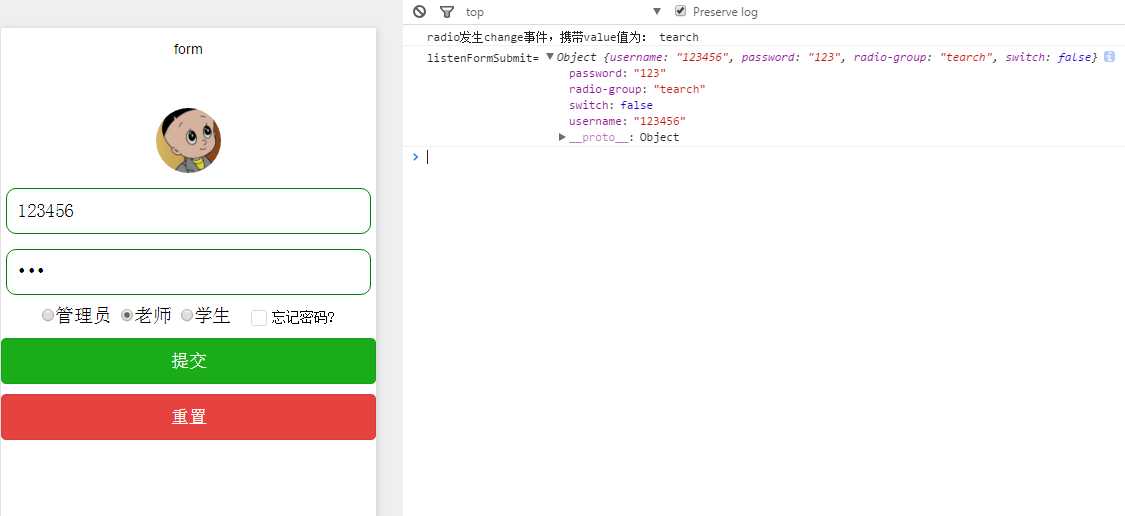Clear the console with the ban icon
Viewport: 1125px width, 516px height.
420,11
